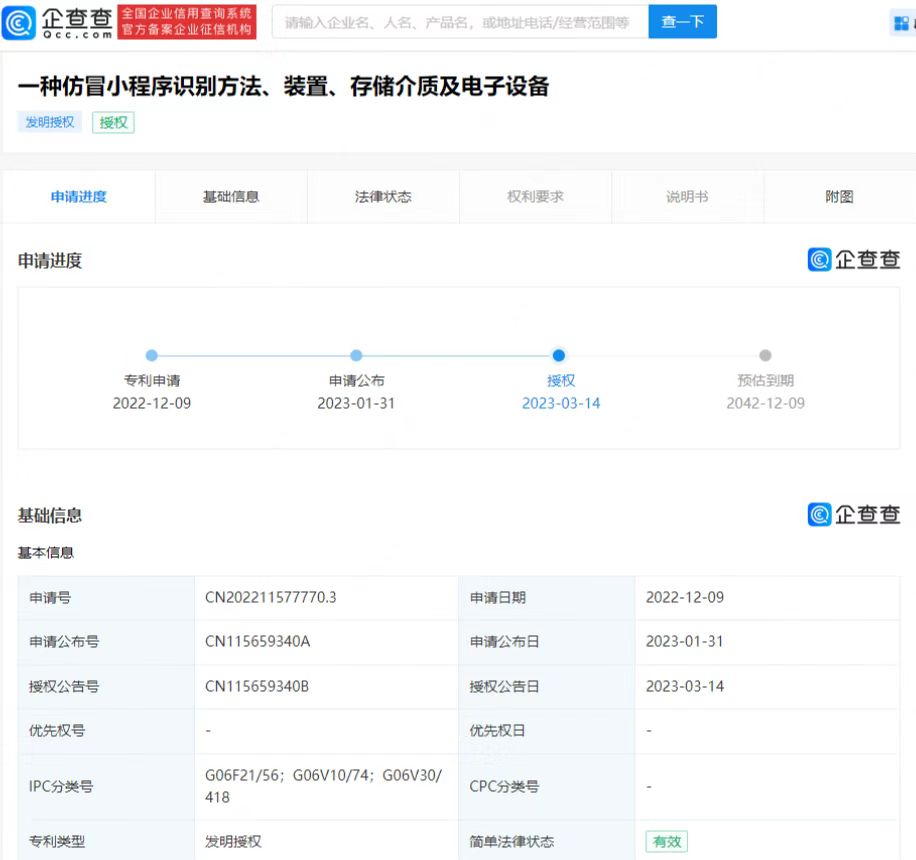Click the 基础信息 section heading
The height and width of the screenshot is (860, 916).
(50, 515)
